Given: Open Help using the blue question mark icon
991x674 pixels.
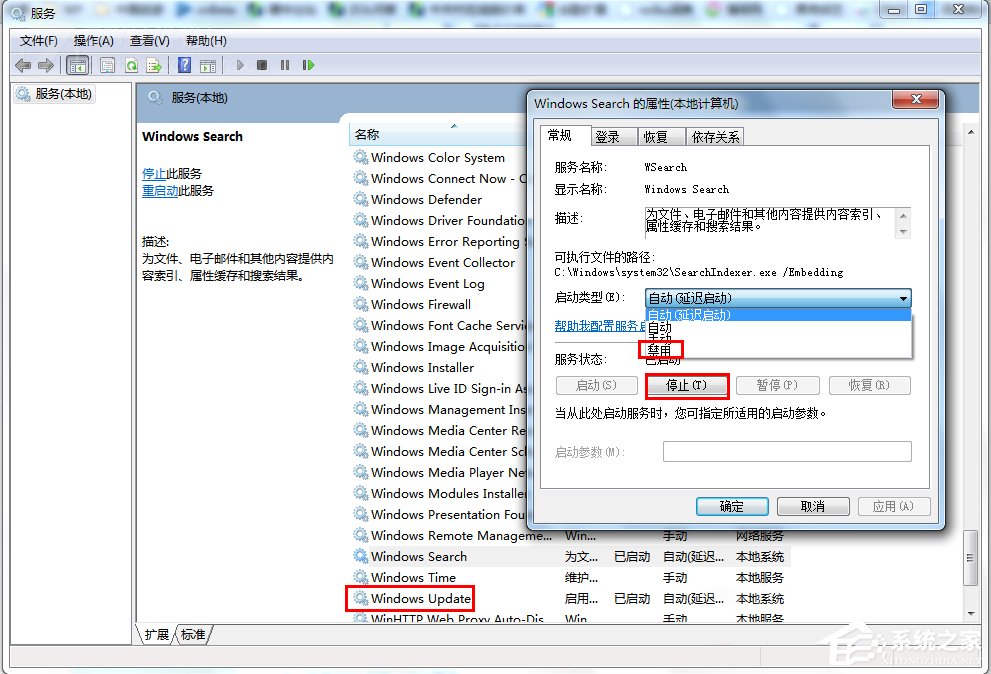Looking at the screenshot, I should click(185, 64).
